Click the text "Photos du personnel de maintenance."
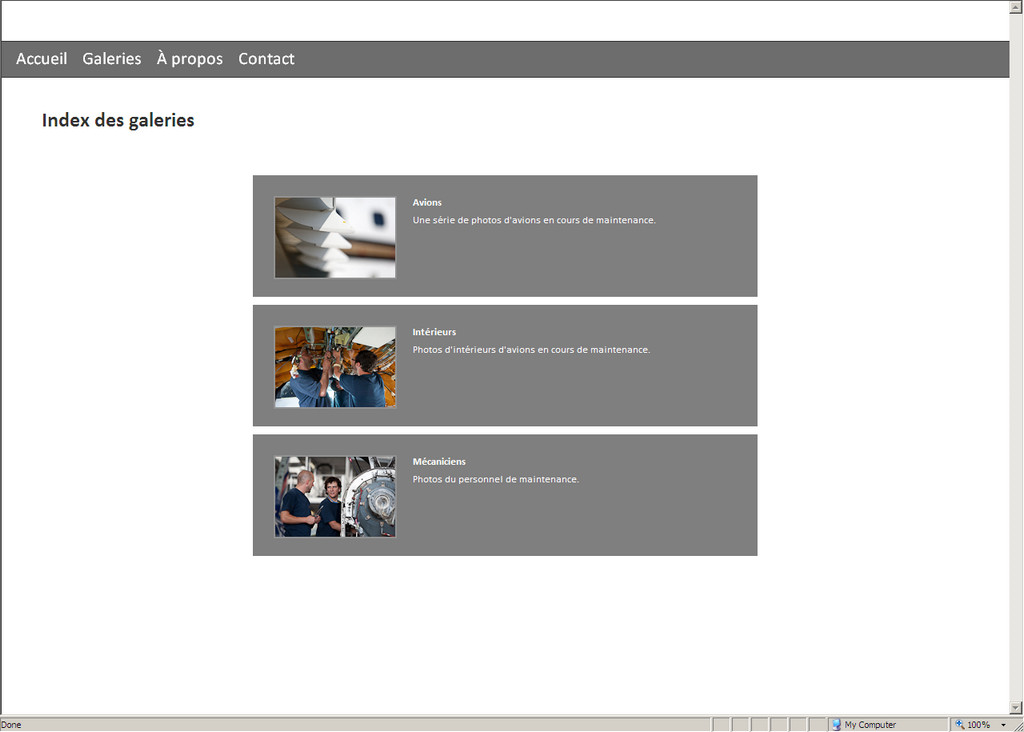This screenshot has height=732, width=1024. [x=496, y=479]
